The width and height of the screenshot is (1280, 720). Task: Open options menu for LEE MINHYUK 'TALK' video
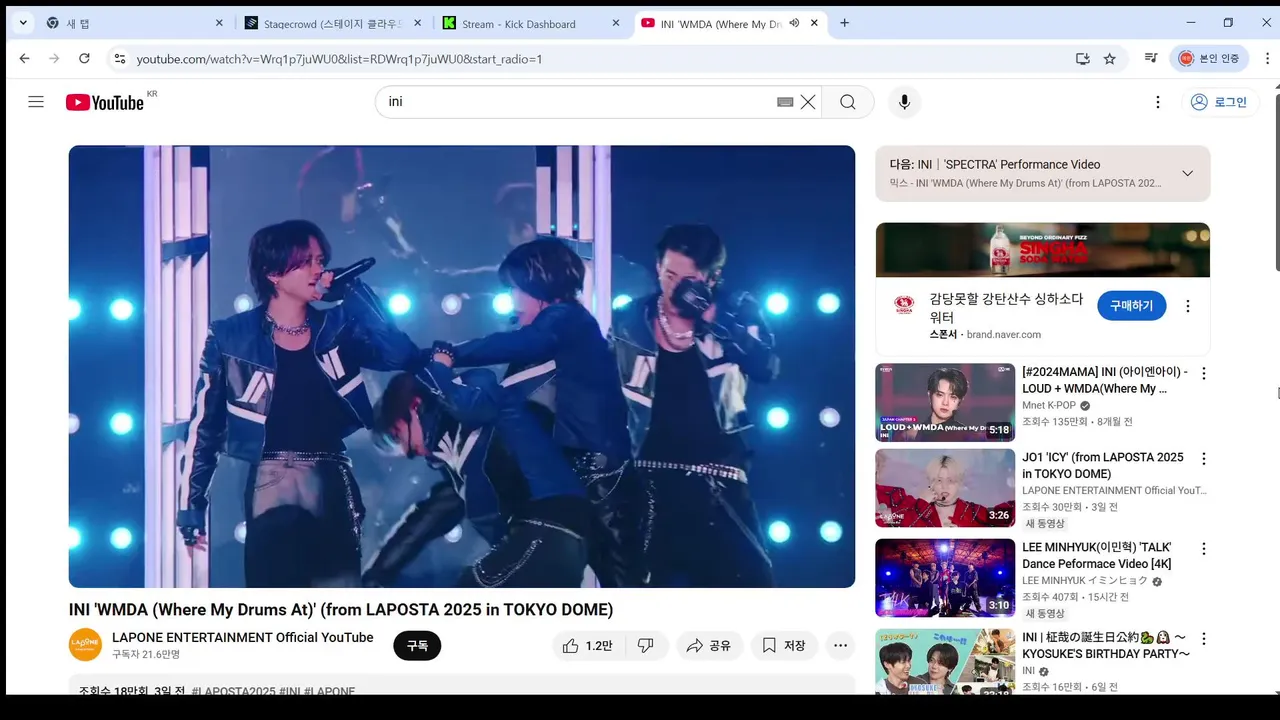pyautogui.click(x=1204, y=549)
